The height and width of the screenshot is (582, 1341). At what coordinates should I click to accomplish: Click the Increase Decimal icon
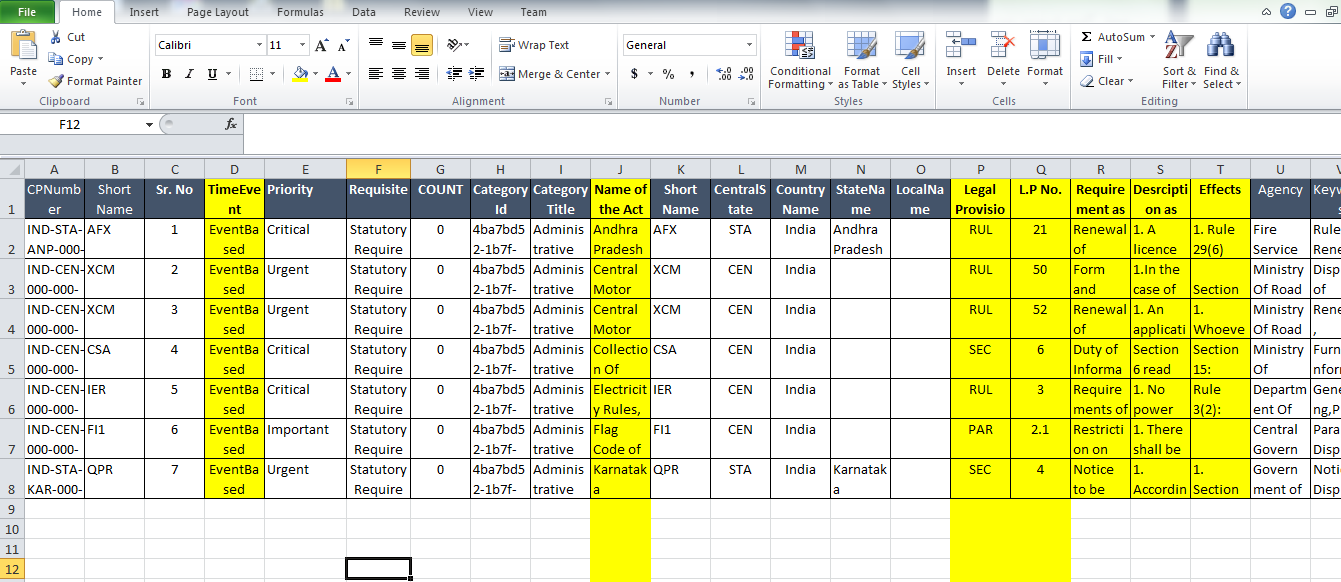tap(724, 73)
